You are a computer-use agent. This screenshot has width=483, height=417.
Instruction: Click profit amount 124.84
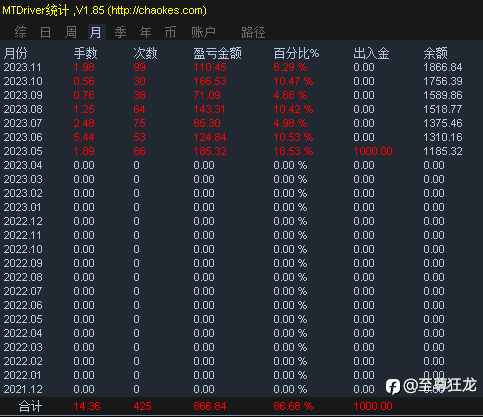coord(210,137)
